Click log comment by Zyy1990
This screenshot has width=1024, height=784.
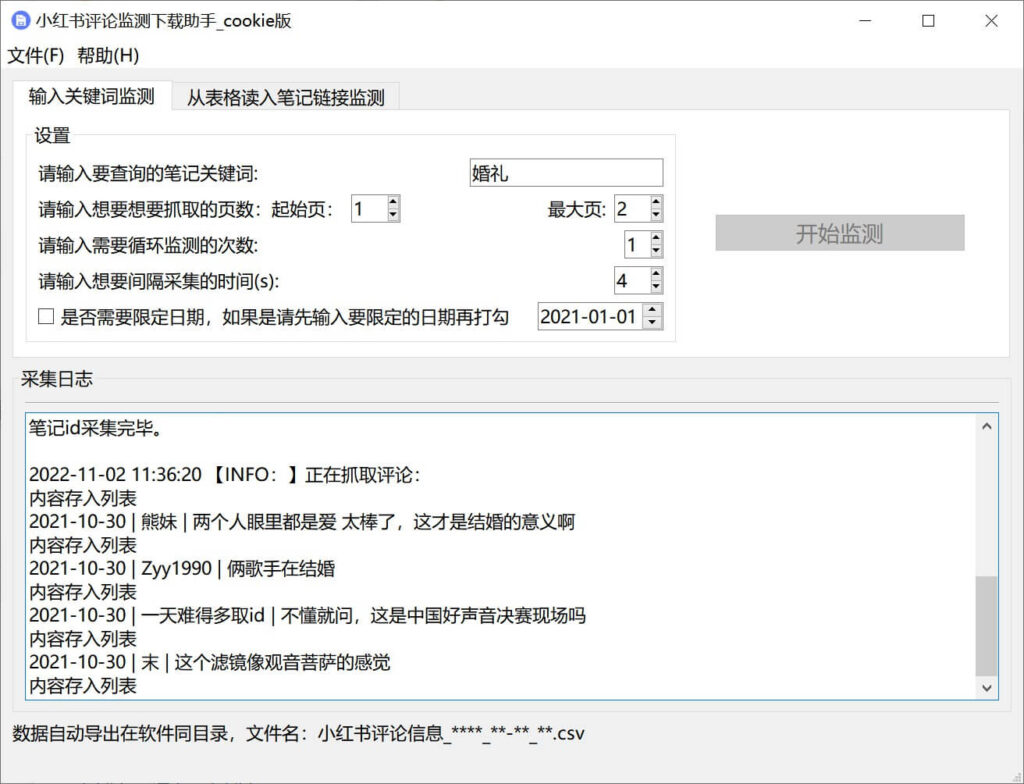182,568
